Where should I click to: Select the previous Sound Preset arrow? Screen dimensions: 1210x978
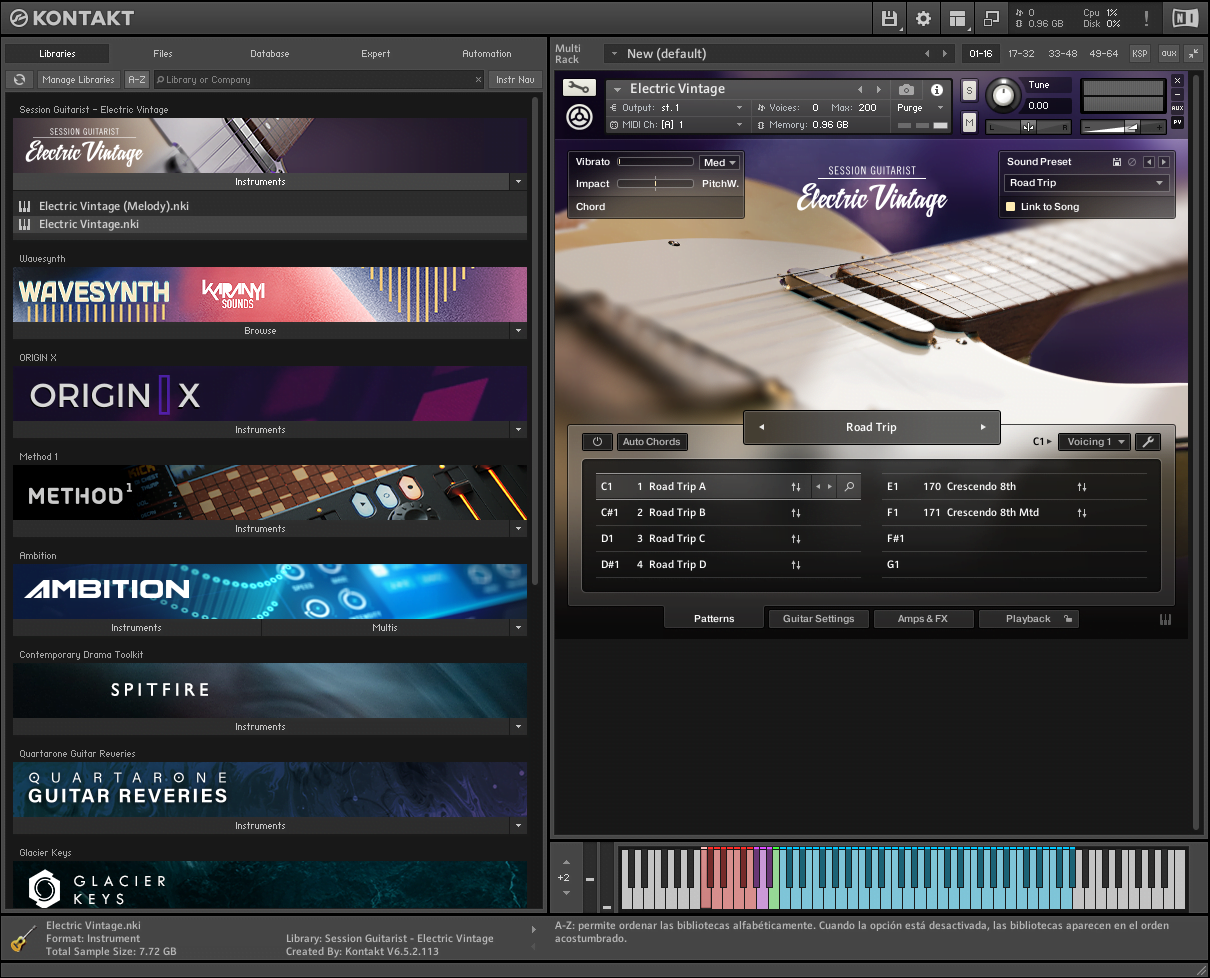pyautogui.click(x=1149, y=162)
